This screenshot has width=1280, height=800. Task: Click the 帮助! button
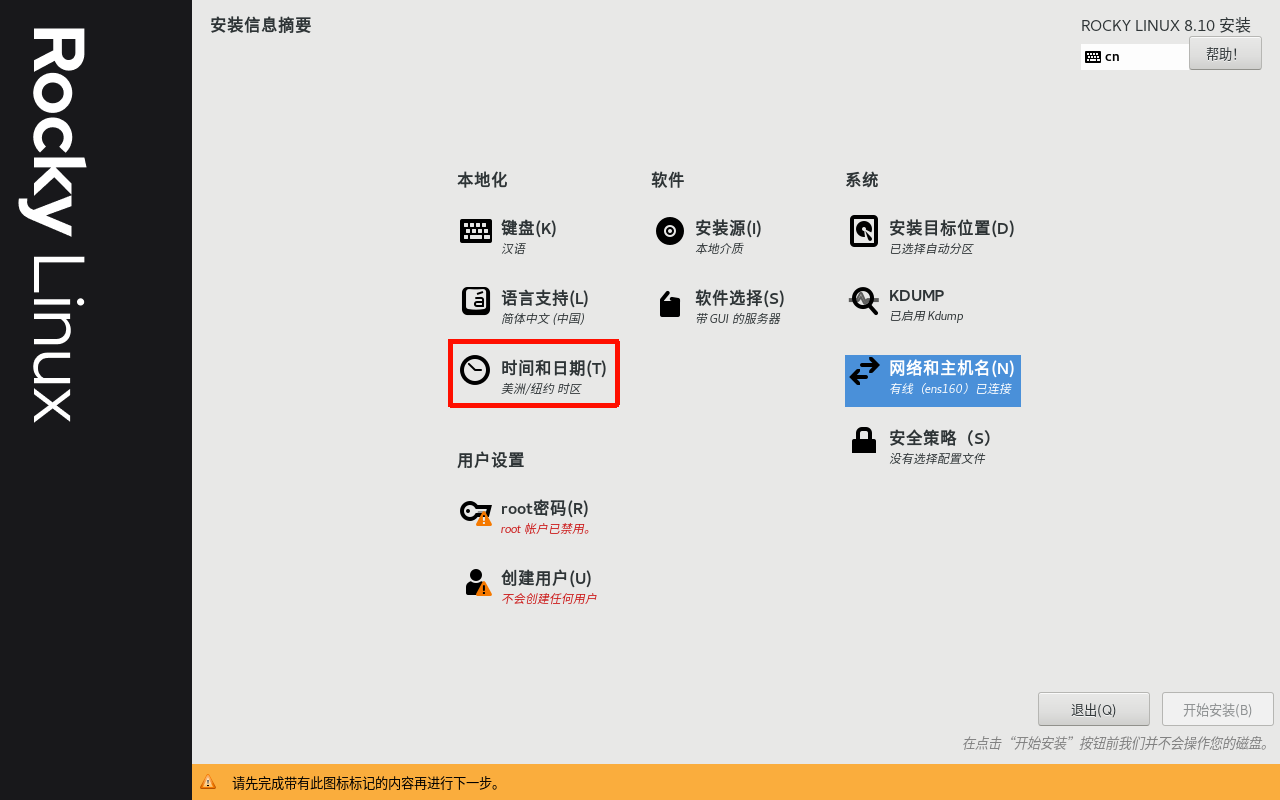1225,53
